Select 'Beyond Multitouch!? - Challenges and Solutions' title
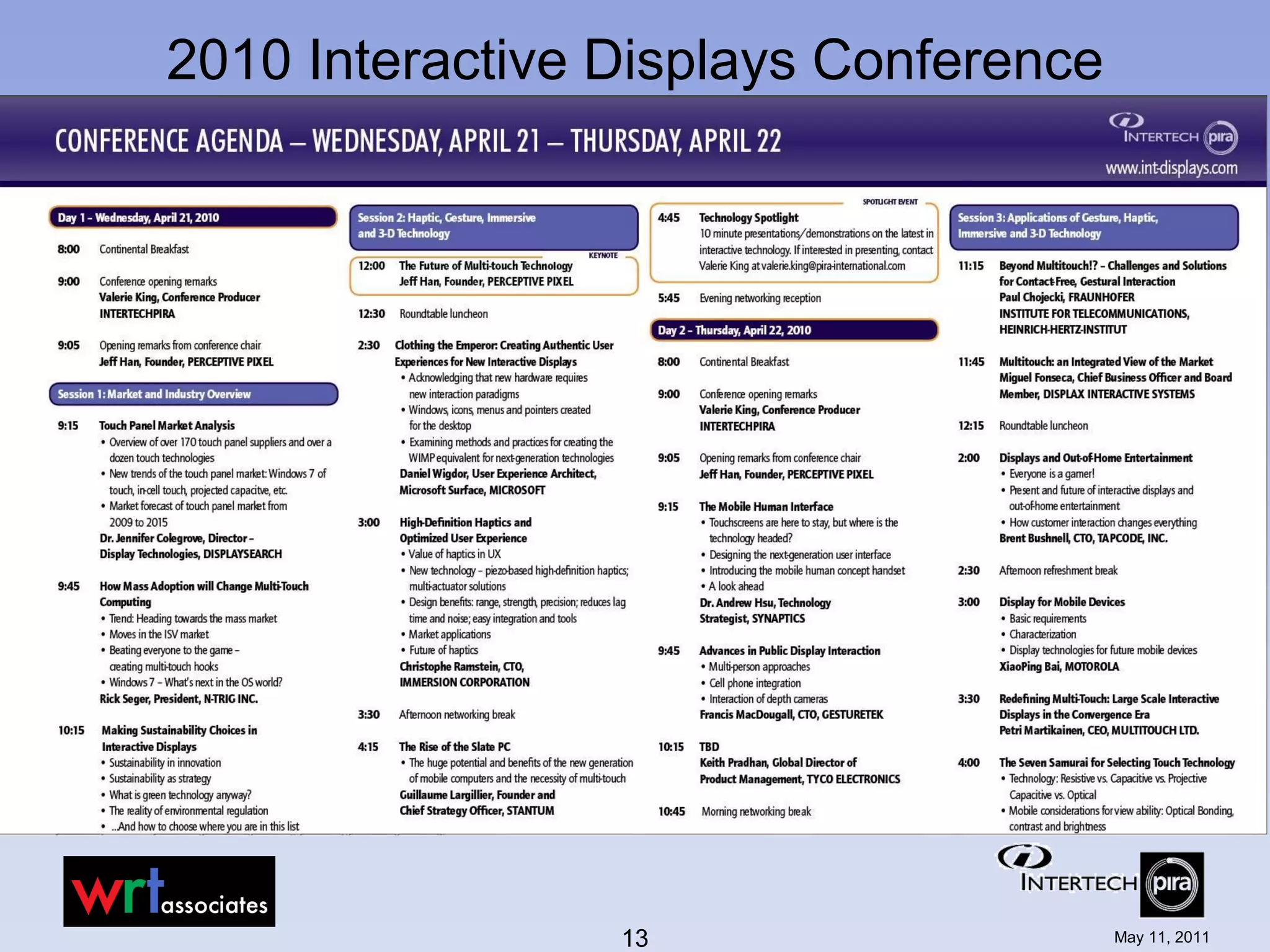1270x952 pixels. coord(1112,266)
